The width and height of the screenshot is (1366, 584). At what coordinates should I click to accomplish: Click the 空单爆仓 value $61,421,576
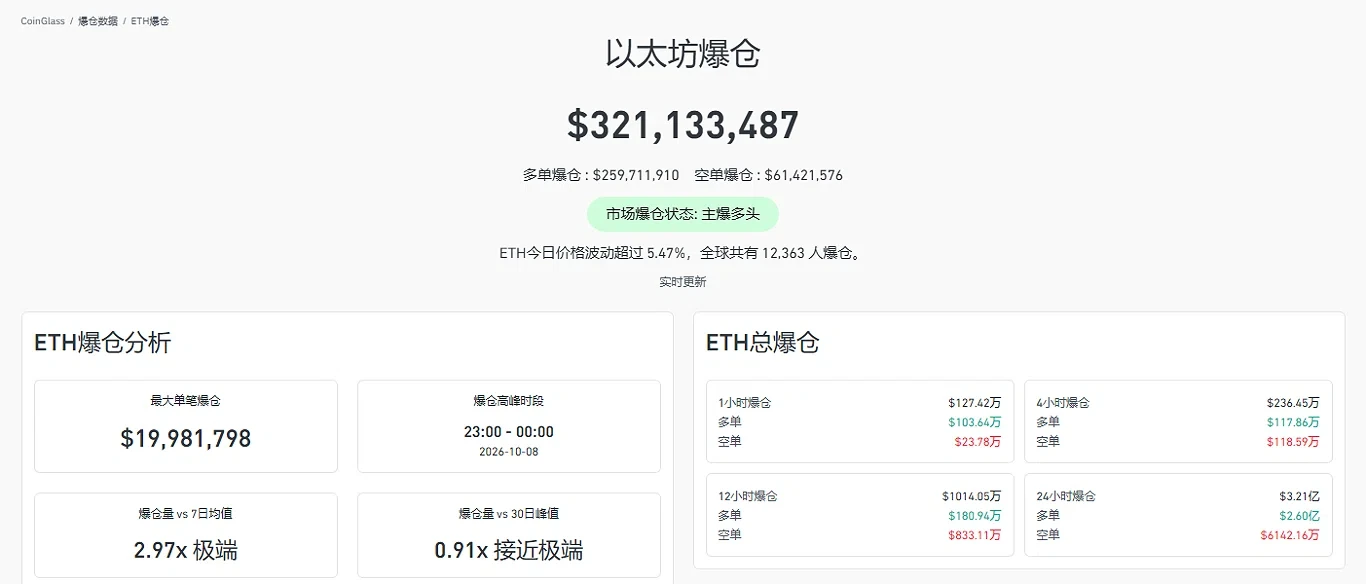(804, 175)
